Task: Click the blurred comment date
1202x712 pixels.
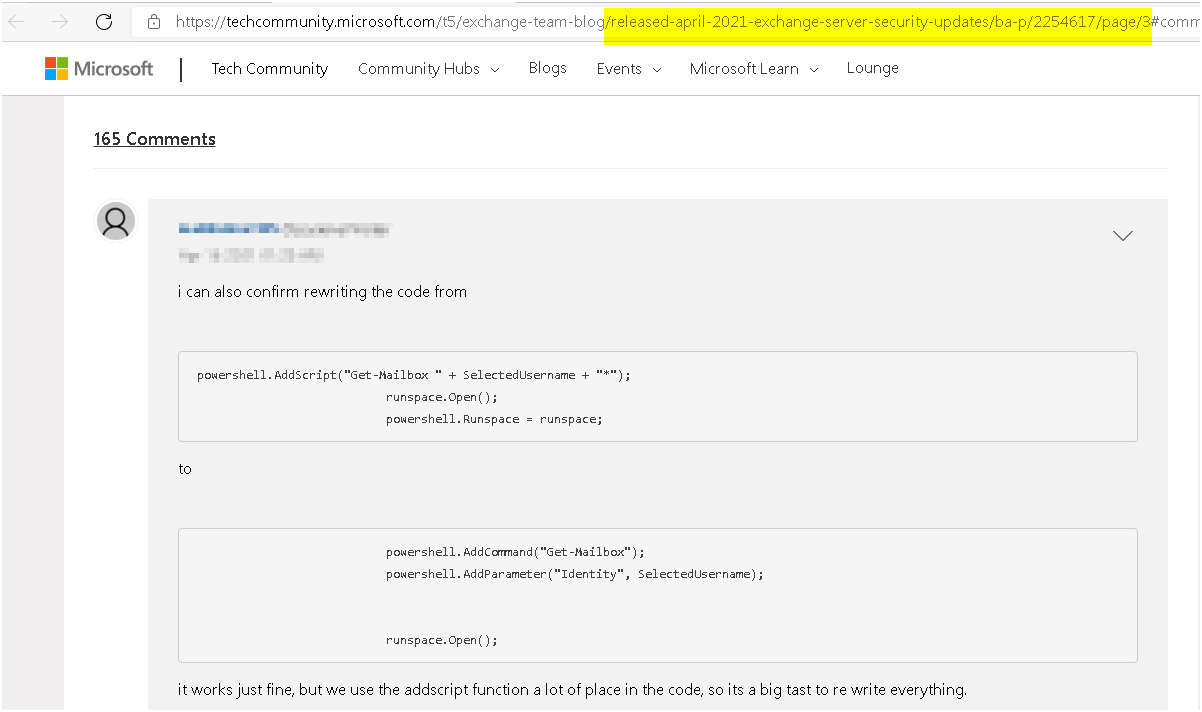Action: click(x=251, y=255)
